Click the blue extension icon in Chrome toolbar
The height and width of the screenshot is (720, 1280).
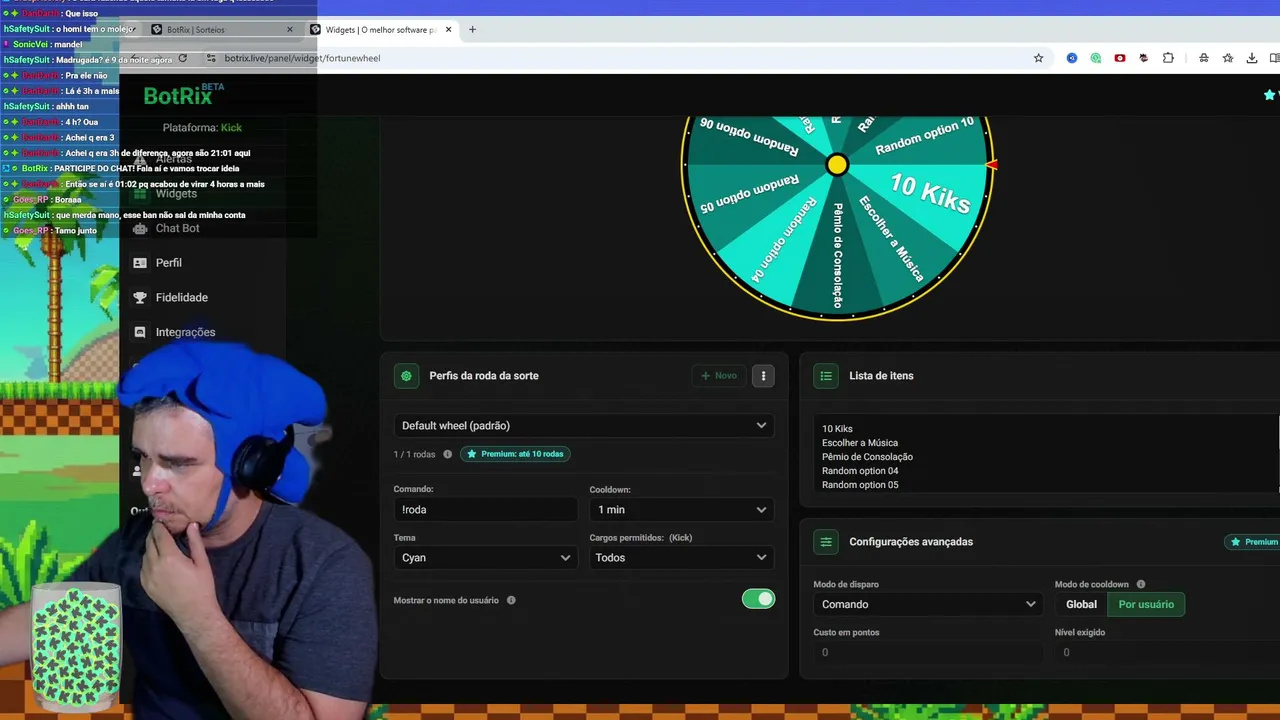(x=1072, y=58)
